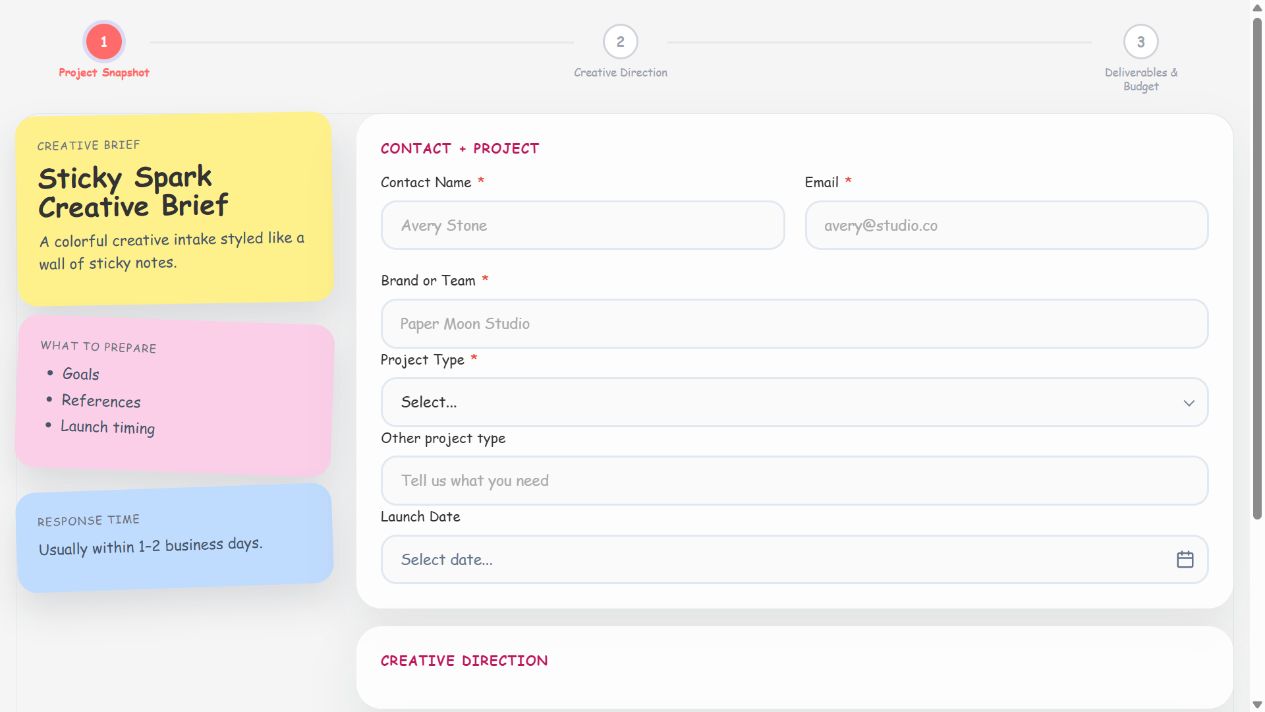Screen dimensions: 1265x712
Task: Open the Launch Date calendar icon
Action: coord(1185,559)
